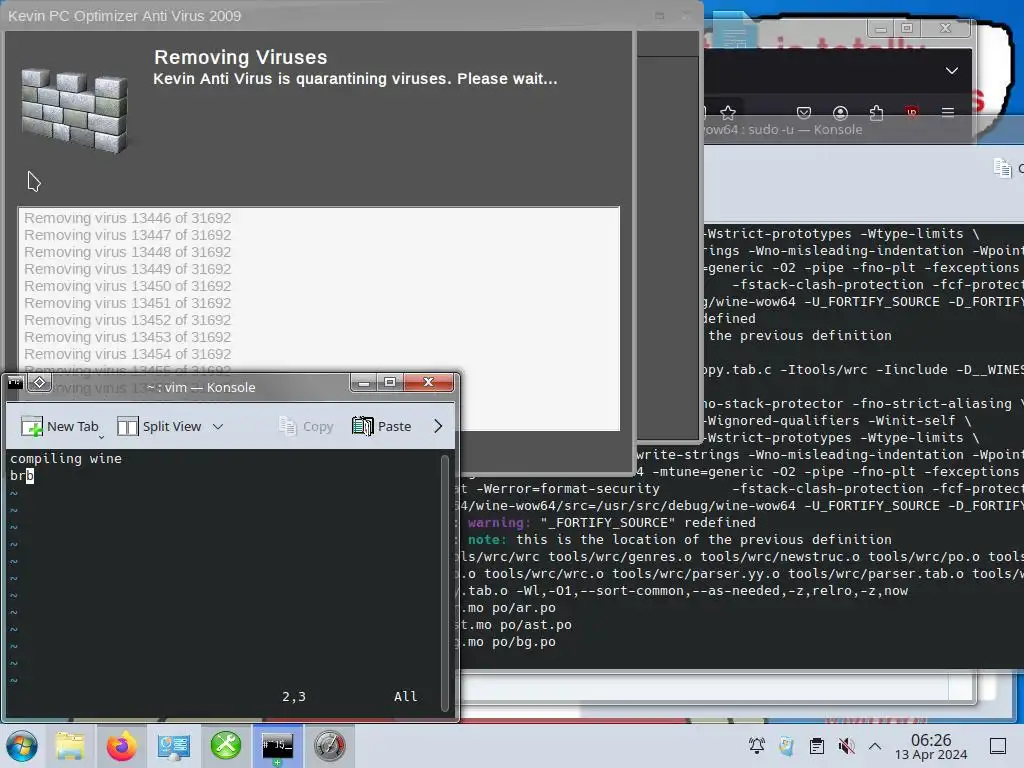Click the keep-above diamond icon on Konsole title bar

point(39,383)
